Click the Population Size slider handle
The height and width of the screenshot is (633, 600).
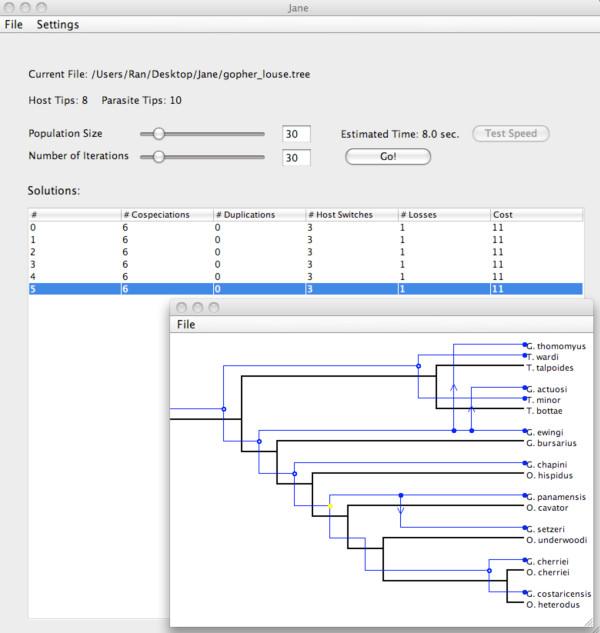pyautogui.click(x=158, y=133)
